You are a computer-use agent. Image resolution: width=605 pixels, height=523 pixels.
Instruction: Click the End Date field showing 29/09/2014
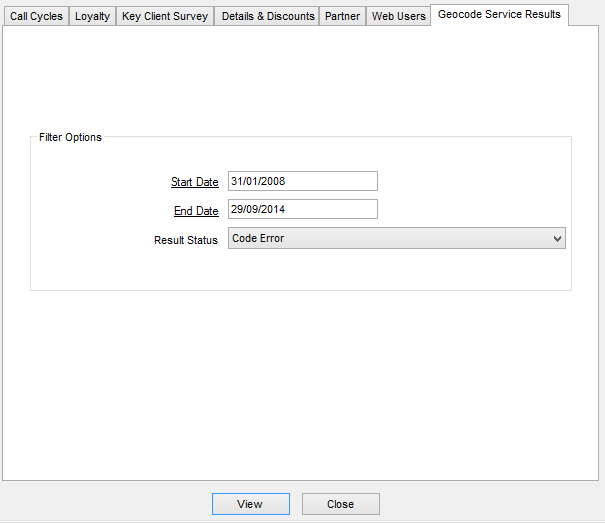pyautogui.click(x=302, y=209)
